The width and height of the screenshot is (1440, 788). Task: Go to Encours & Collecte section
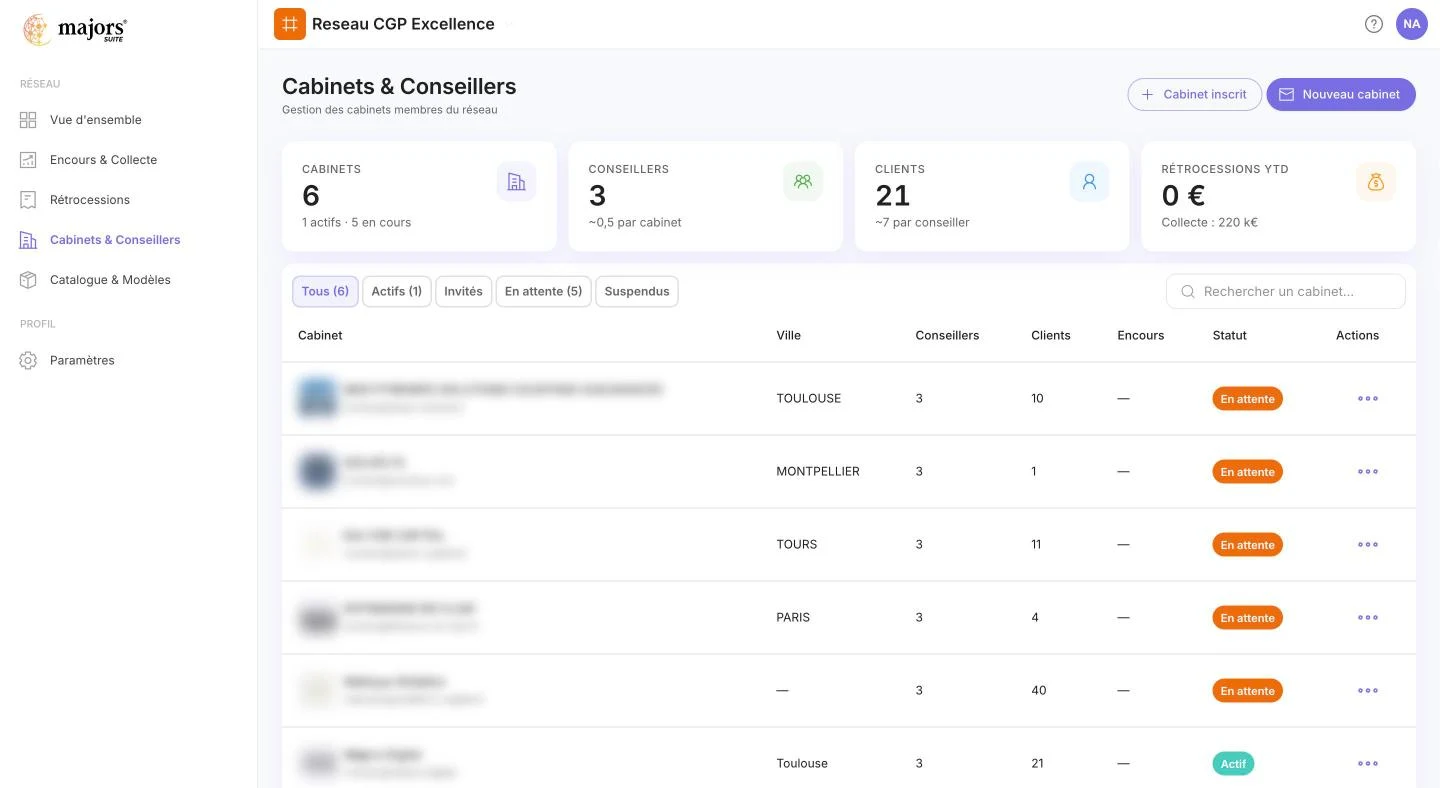[x=103, y=160]
